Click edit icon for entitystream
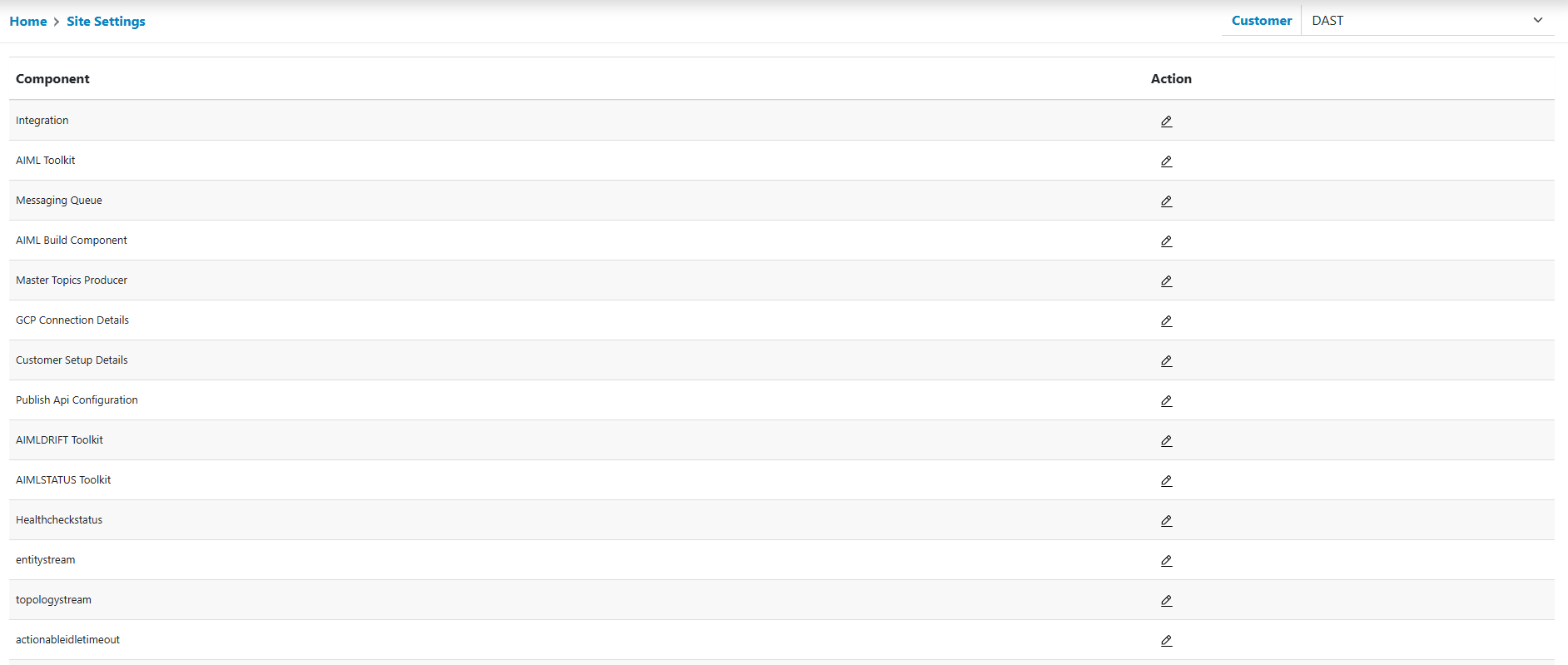The height and width of the screenshot is (665, 1568). [x=1166, y=561]
